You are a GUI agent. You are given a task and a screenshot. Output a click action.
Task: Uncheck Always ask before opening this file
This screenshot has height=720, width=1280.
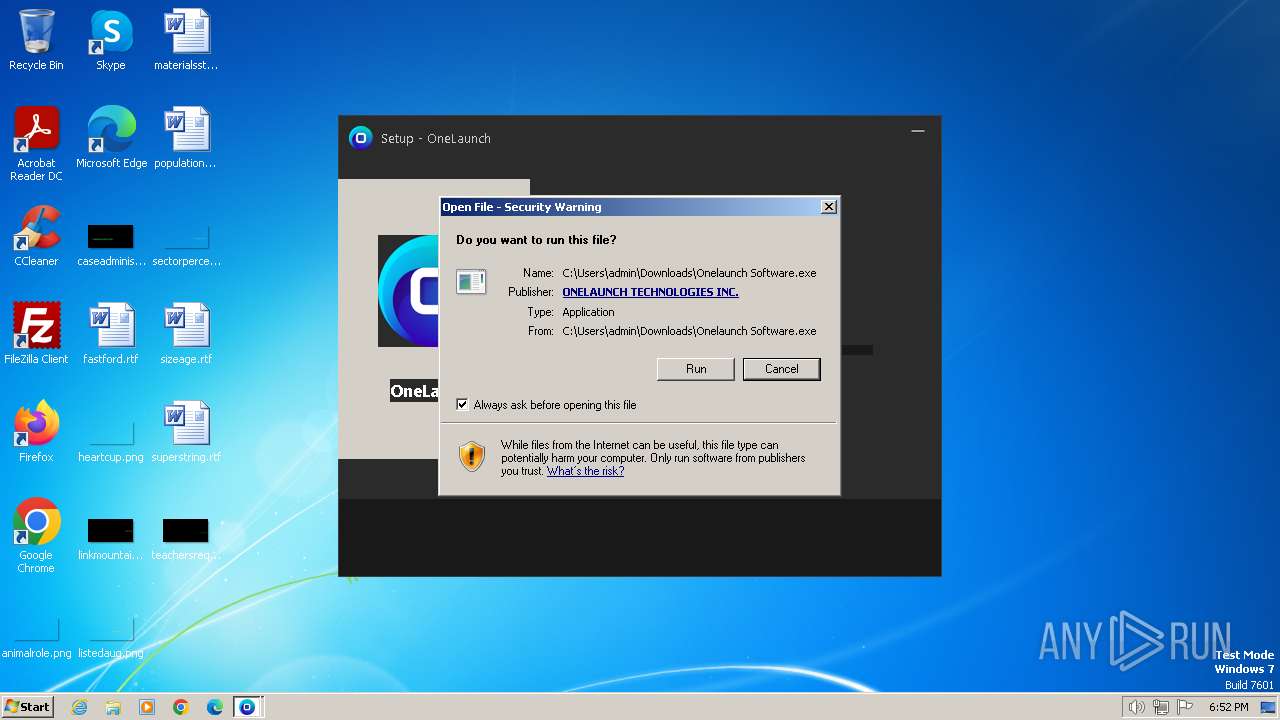click(462, 405)
